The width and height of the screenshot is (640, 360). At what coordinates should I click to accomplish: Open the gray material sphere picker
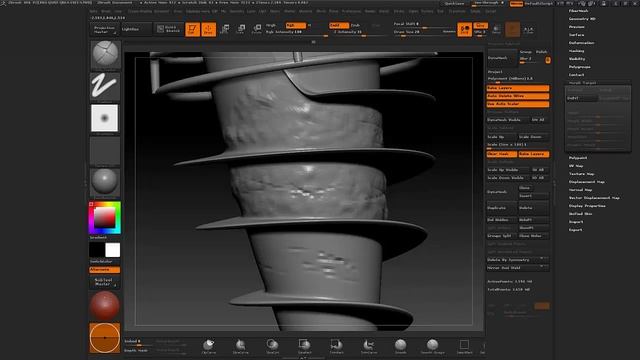tap(105, 182)
